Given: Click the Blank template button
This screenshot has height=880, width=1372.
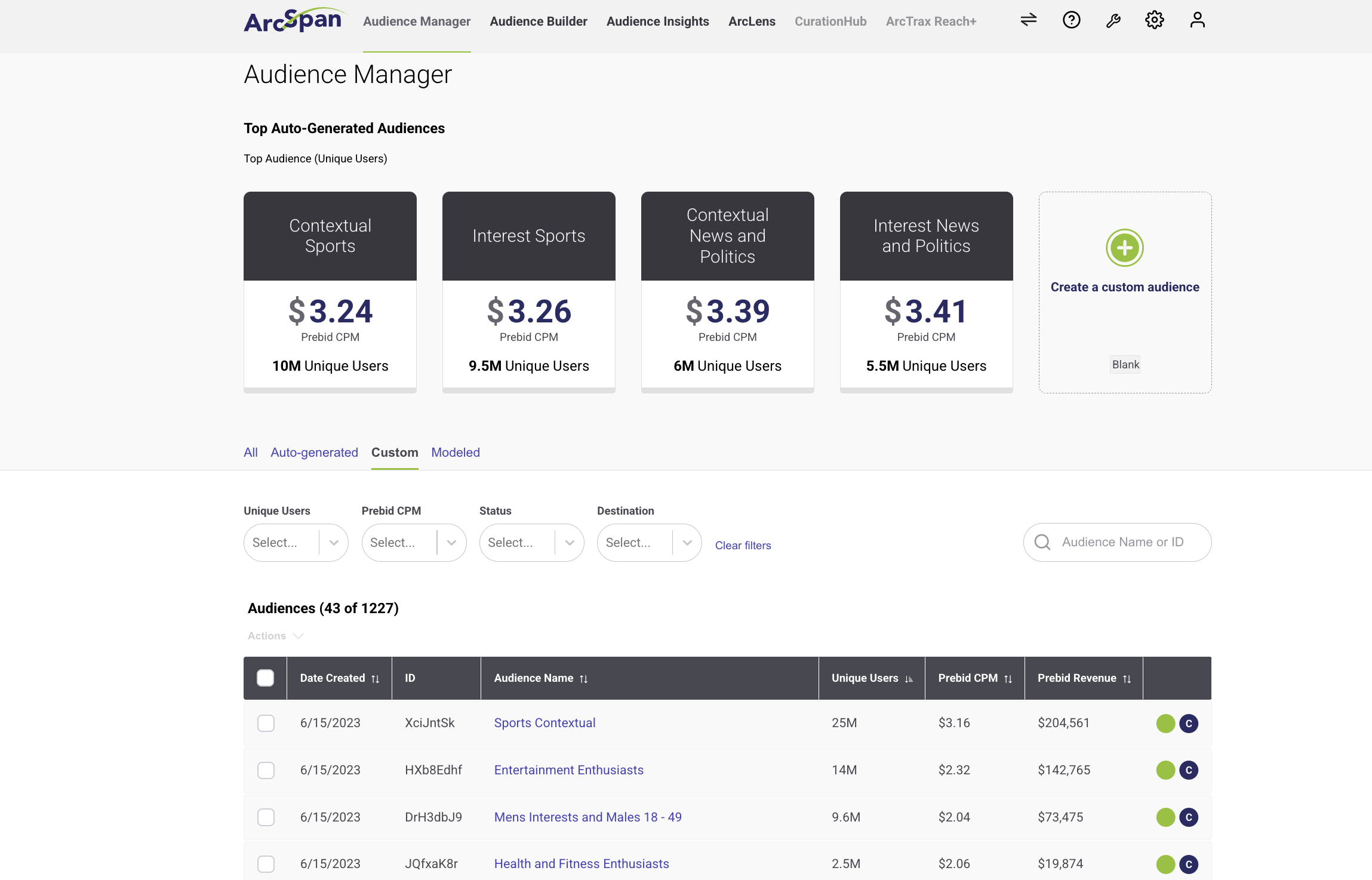Looking at the screenshot, I should tap(1125, 365).
